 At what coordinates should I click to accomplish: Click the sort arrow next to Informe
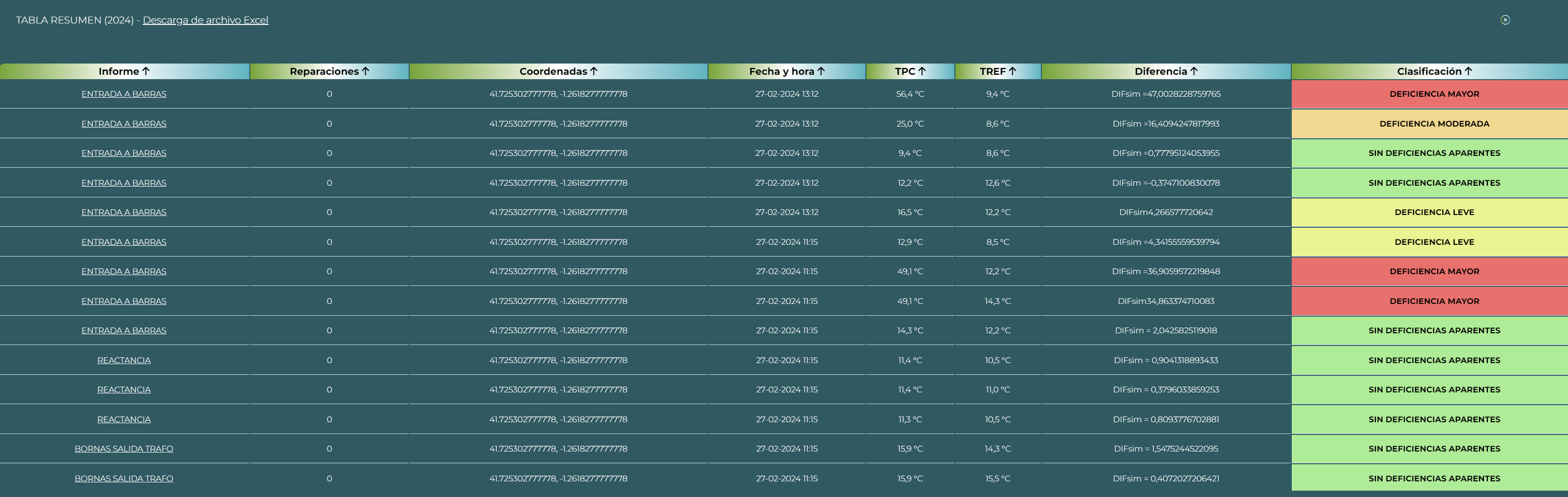pyautogui.click(x=146, y=71)
